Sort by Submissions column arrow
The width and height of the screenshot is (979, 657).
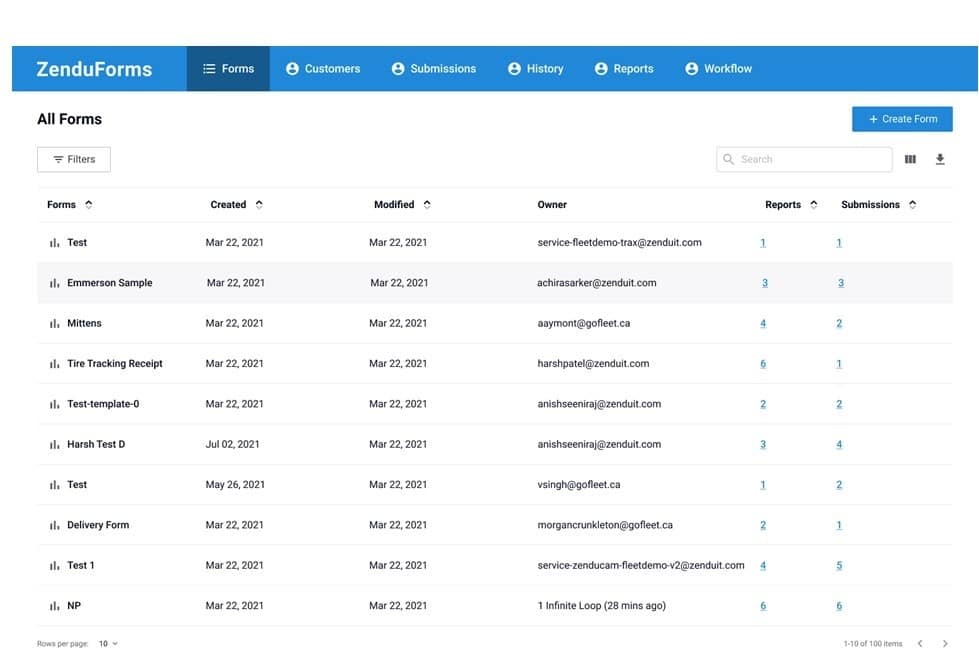point(913,204)
